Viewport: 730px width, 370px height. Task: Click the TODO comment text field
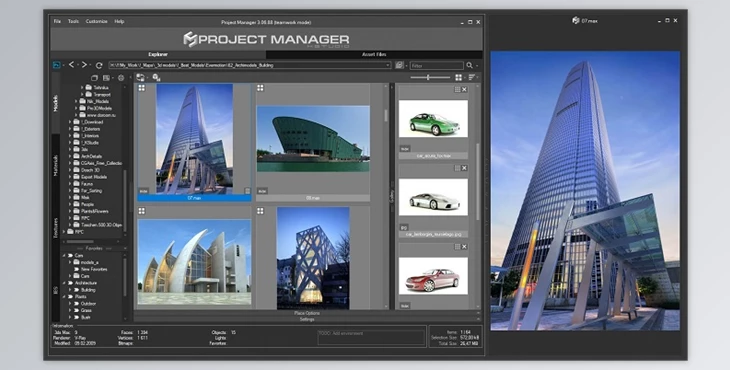click(372, 337)
